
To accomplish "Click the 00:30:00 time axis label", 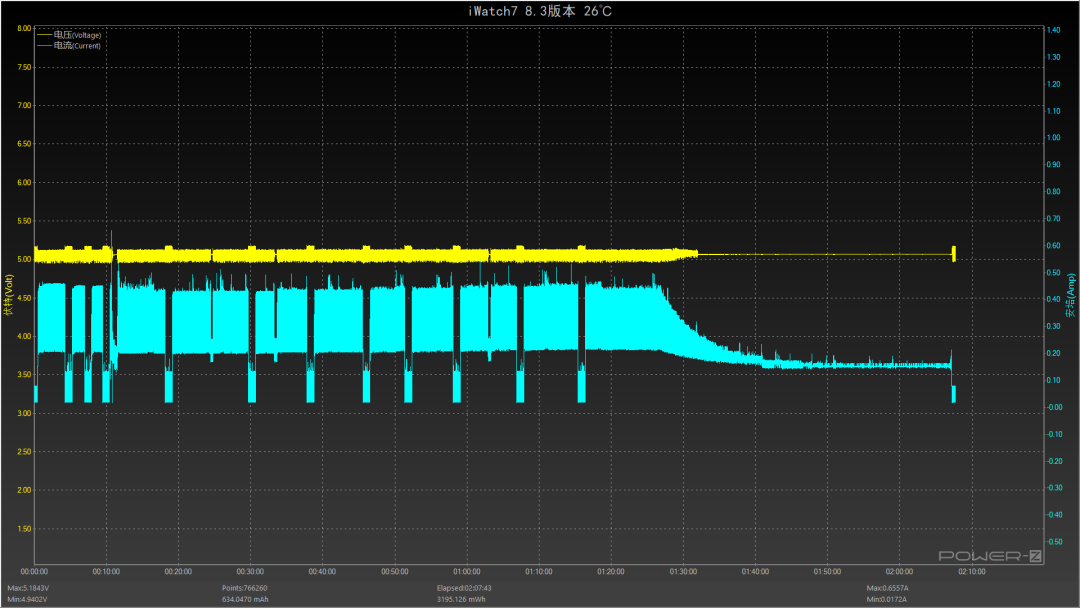I will coord(251,572).
